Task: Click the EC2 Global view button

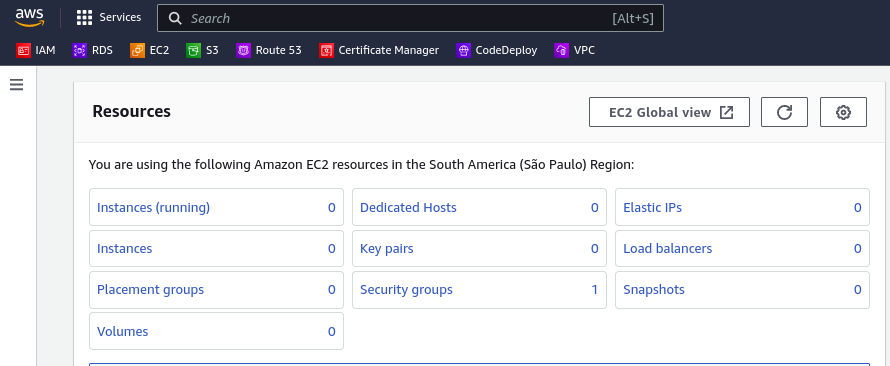Action: (x=670, y=112)
